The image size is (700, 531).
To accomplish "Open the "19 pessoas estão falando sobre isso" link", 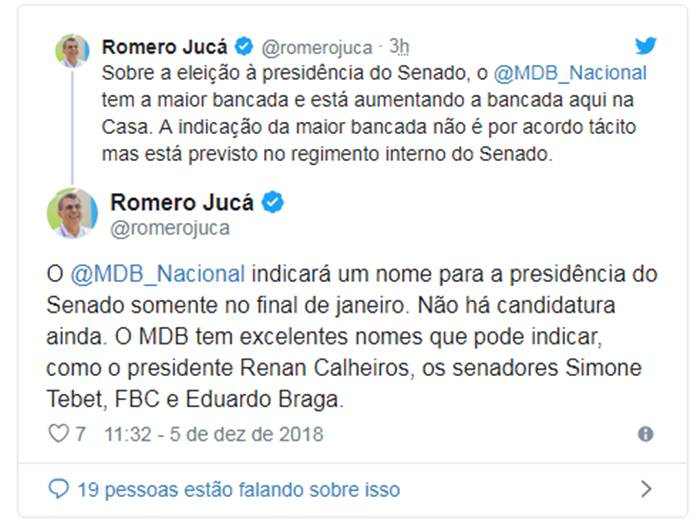I will tap(238, 490).
